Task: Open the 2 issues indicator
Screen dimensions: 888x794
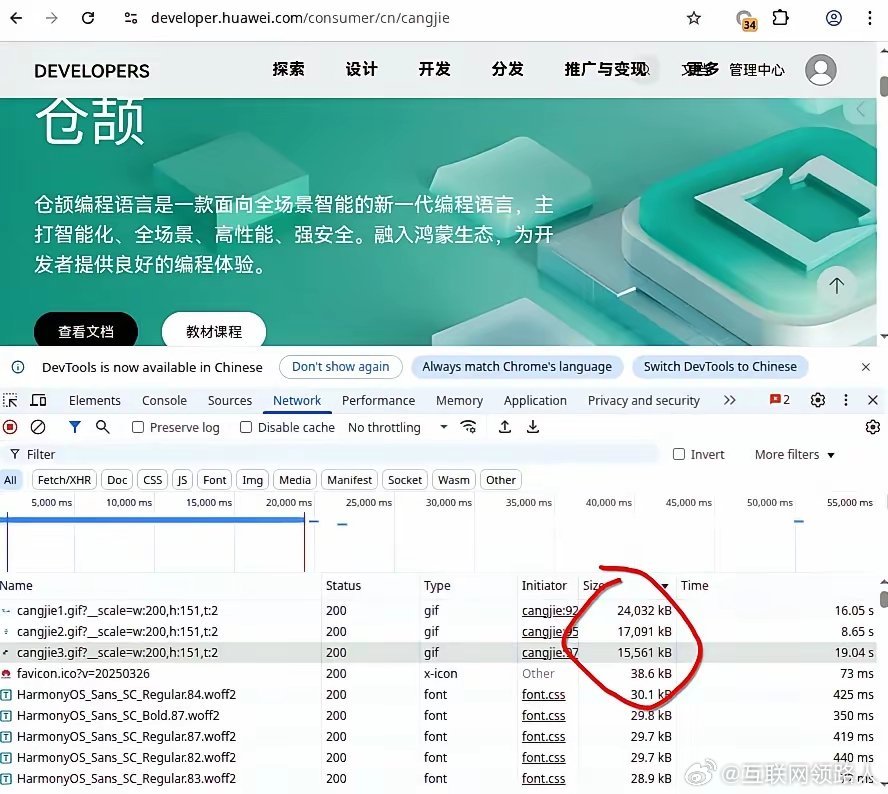Action: pyautogui.click(x=780, y=400)
